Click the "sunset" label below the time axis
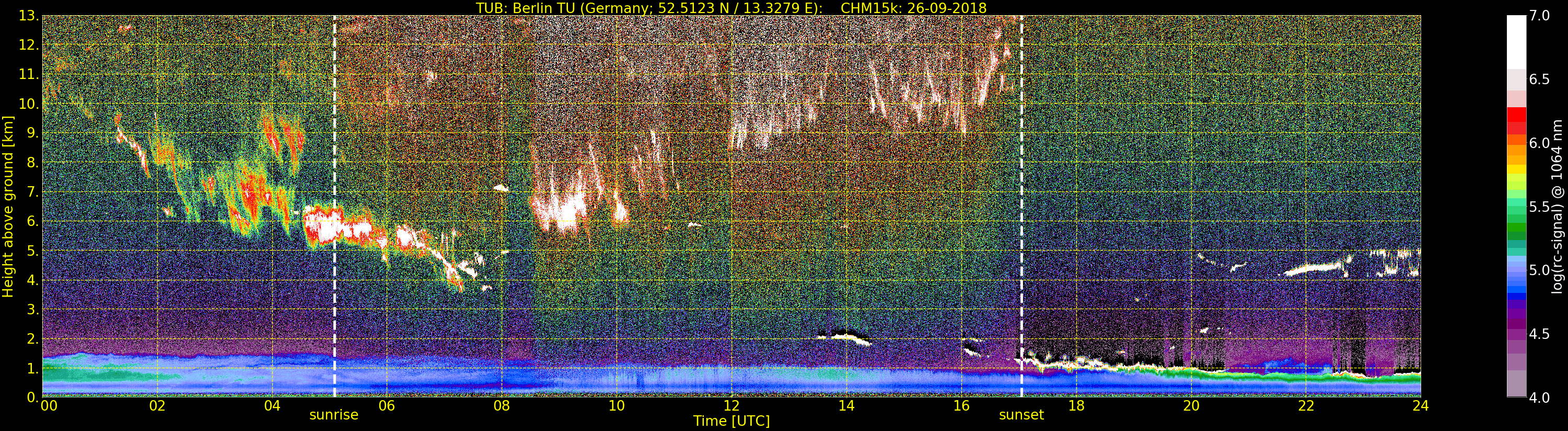The width and height of the screenshot is (1568, 431). (x=1021, y=415)
